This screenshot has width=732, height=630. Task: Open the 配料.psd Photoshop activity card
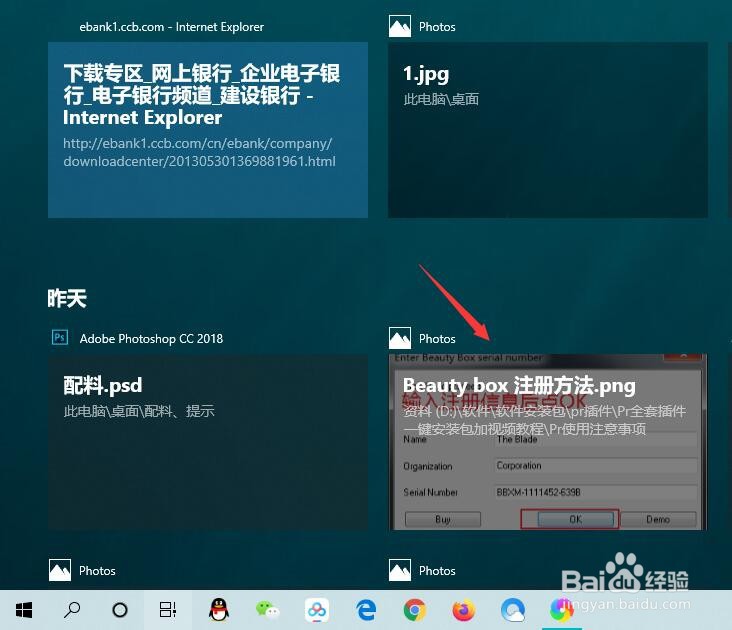click(x=208, y=442)
